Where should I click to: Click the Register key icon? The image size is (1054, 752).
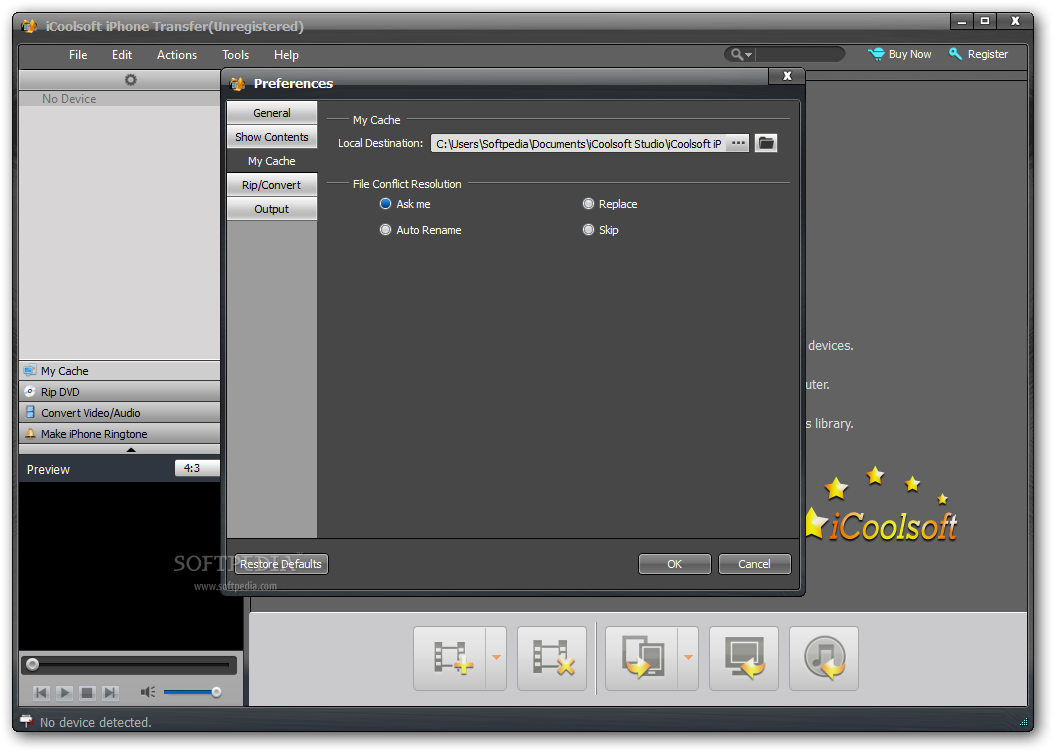[x=955, y=54]
